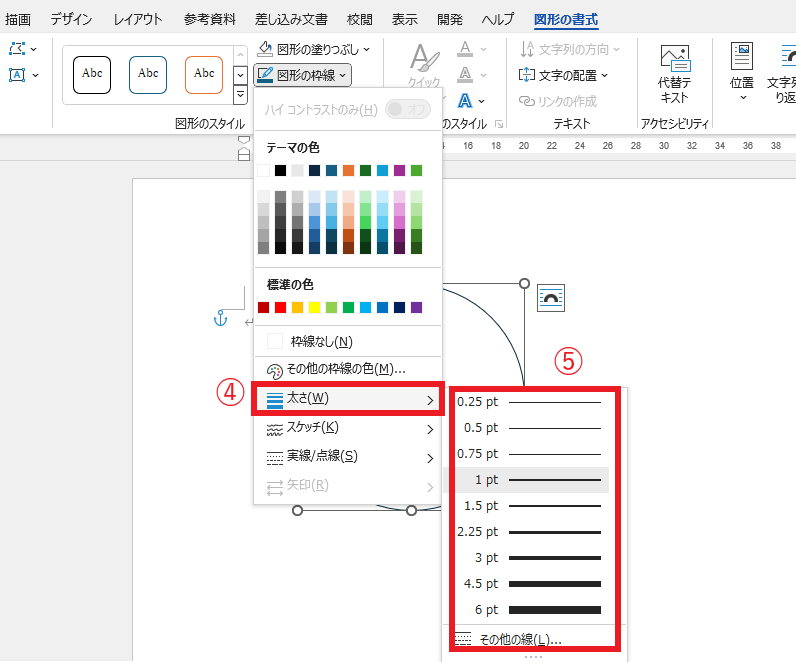Toggle the ハイコントラストのみ switch
Image resolution: width=796 pixels, height=662 pixels.
tap(408, 109)
